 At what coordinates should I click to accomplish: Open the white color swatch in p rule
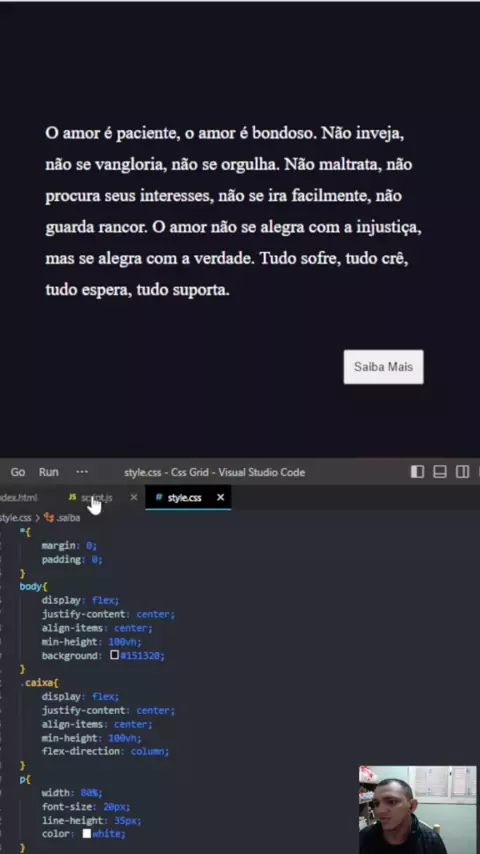click(87, 833)
